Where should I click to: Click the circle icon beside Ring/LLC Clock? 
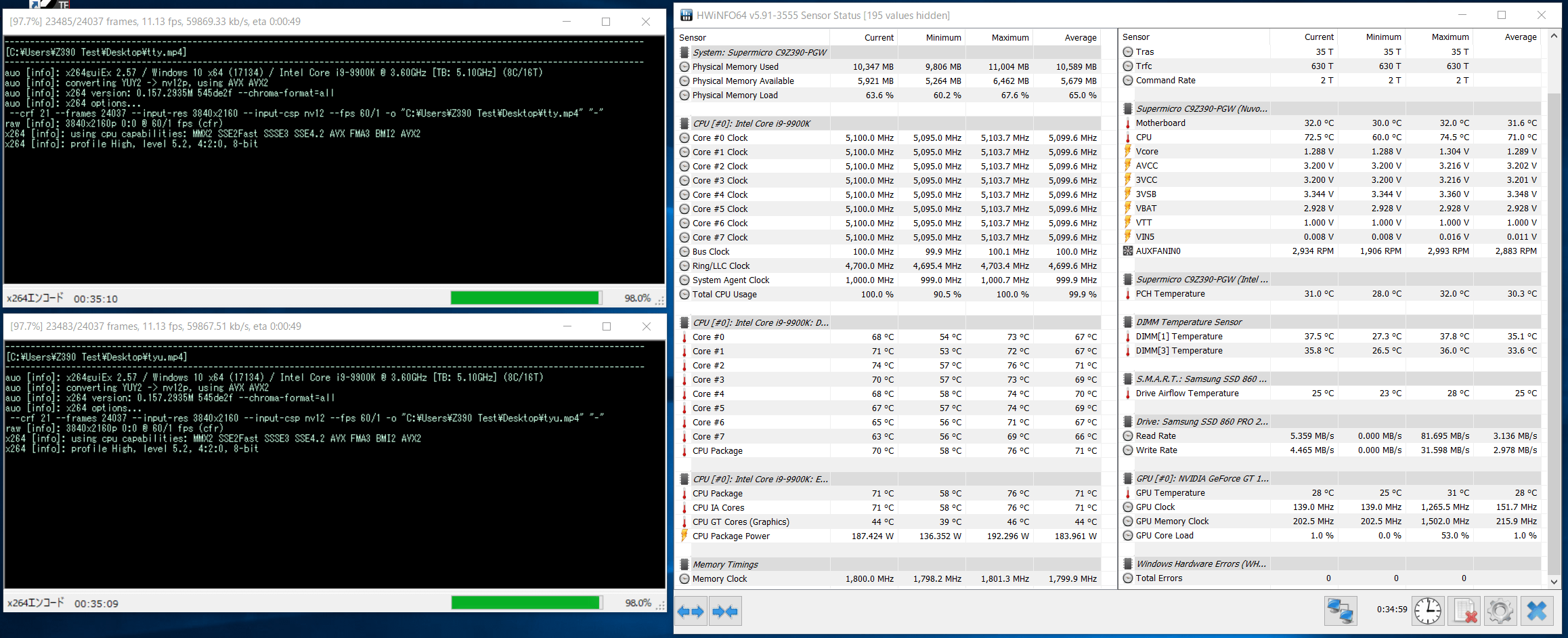(x=684, y=265)
